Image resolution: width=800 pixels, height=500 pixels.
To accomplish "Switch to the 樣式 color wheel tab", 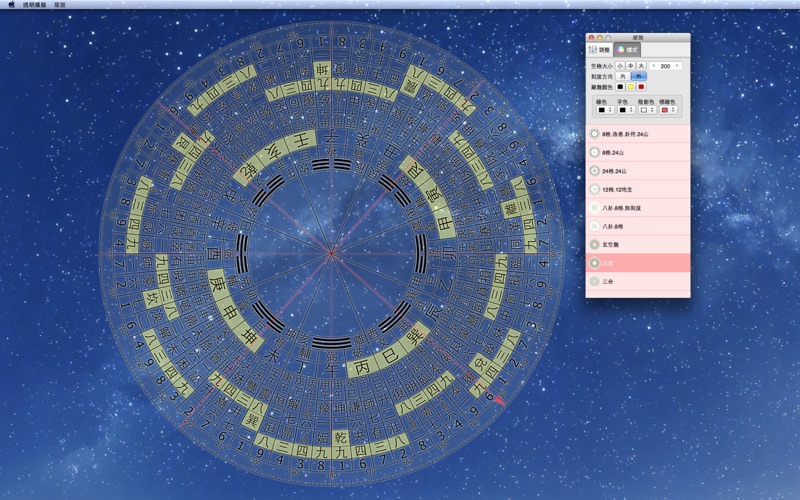I will coord(627,49).
